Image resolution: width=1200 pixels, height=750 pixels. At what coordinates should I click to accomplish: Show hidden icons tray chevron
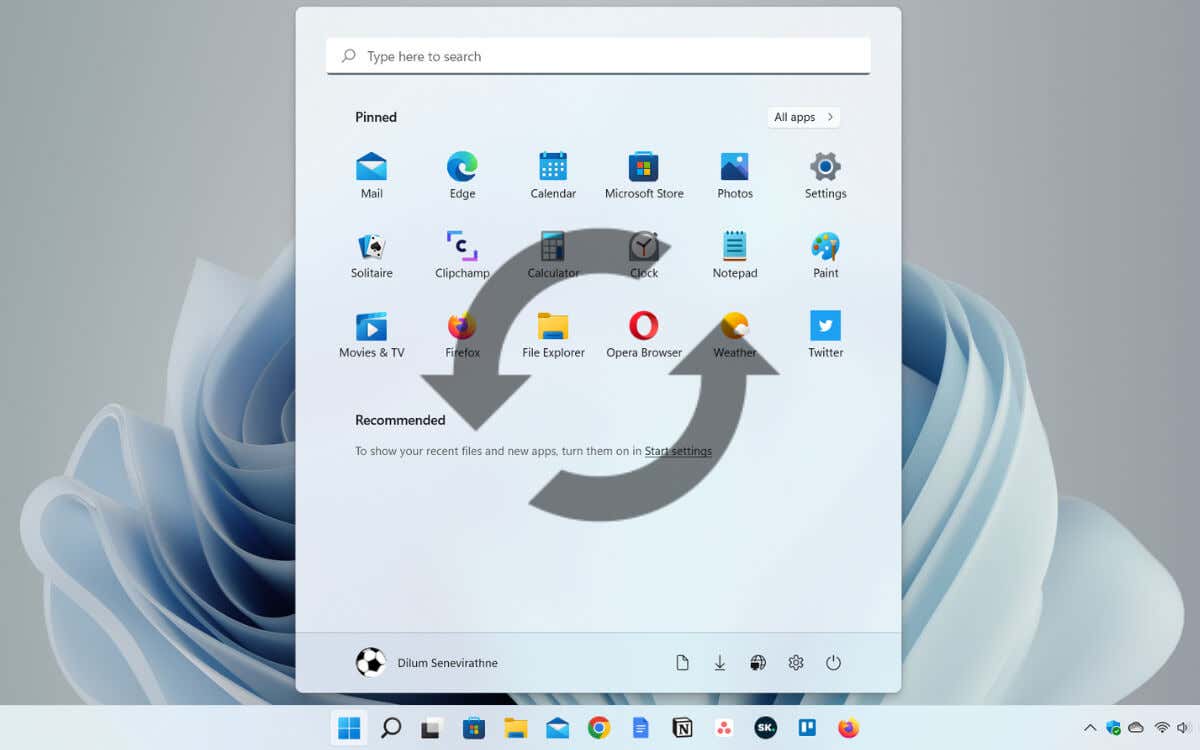coord(1090,728)
